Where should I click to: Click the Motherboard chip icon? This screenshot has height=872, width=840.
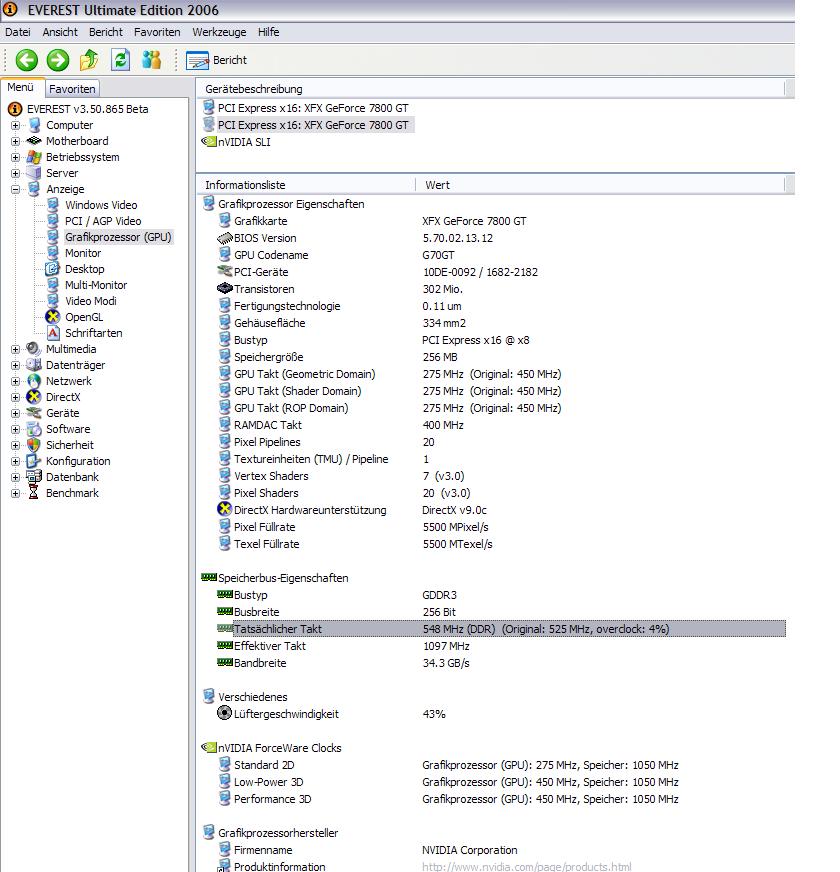pyautogui.click(x=33, y=141)
